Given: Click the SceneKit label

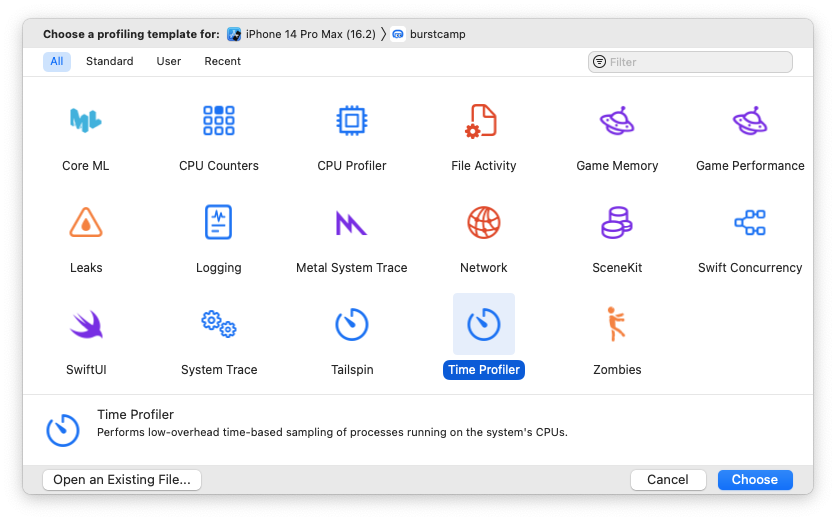Looking at the screenshot, I should point(617,268).
